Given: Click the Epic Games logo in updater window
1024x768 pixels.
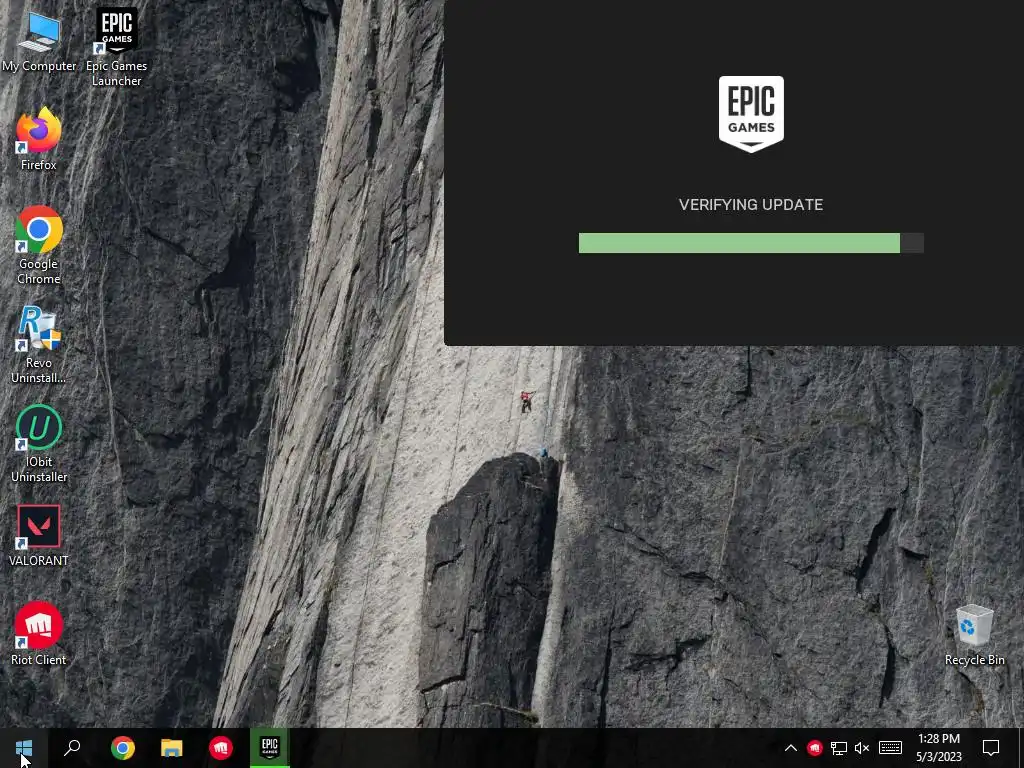Looking at the screenshot, I should [x=751, y=114].
